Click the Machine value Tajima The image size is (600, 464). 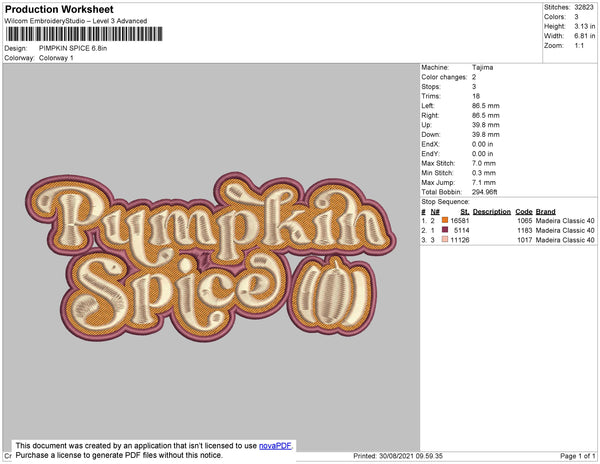(482, 67)
